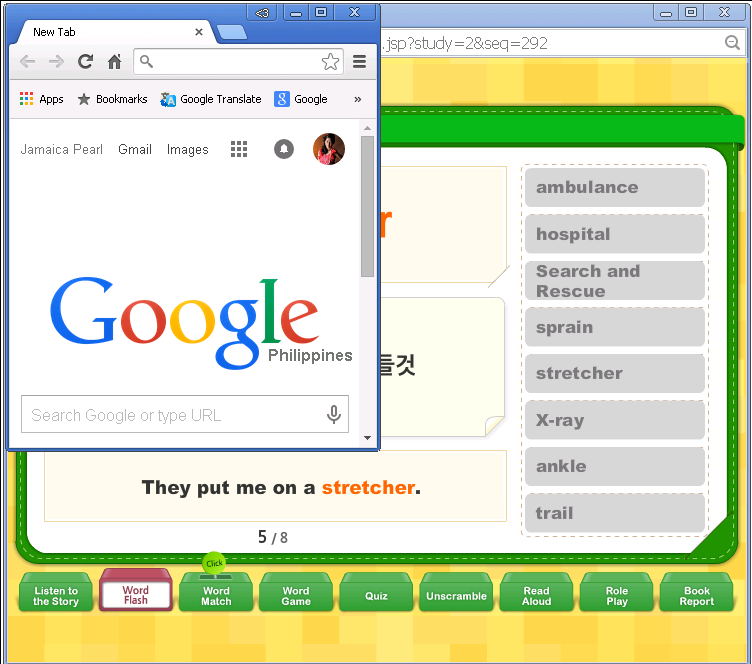
Task: Open the account profile picture
Action: (329, 149)
